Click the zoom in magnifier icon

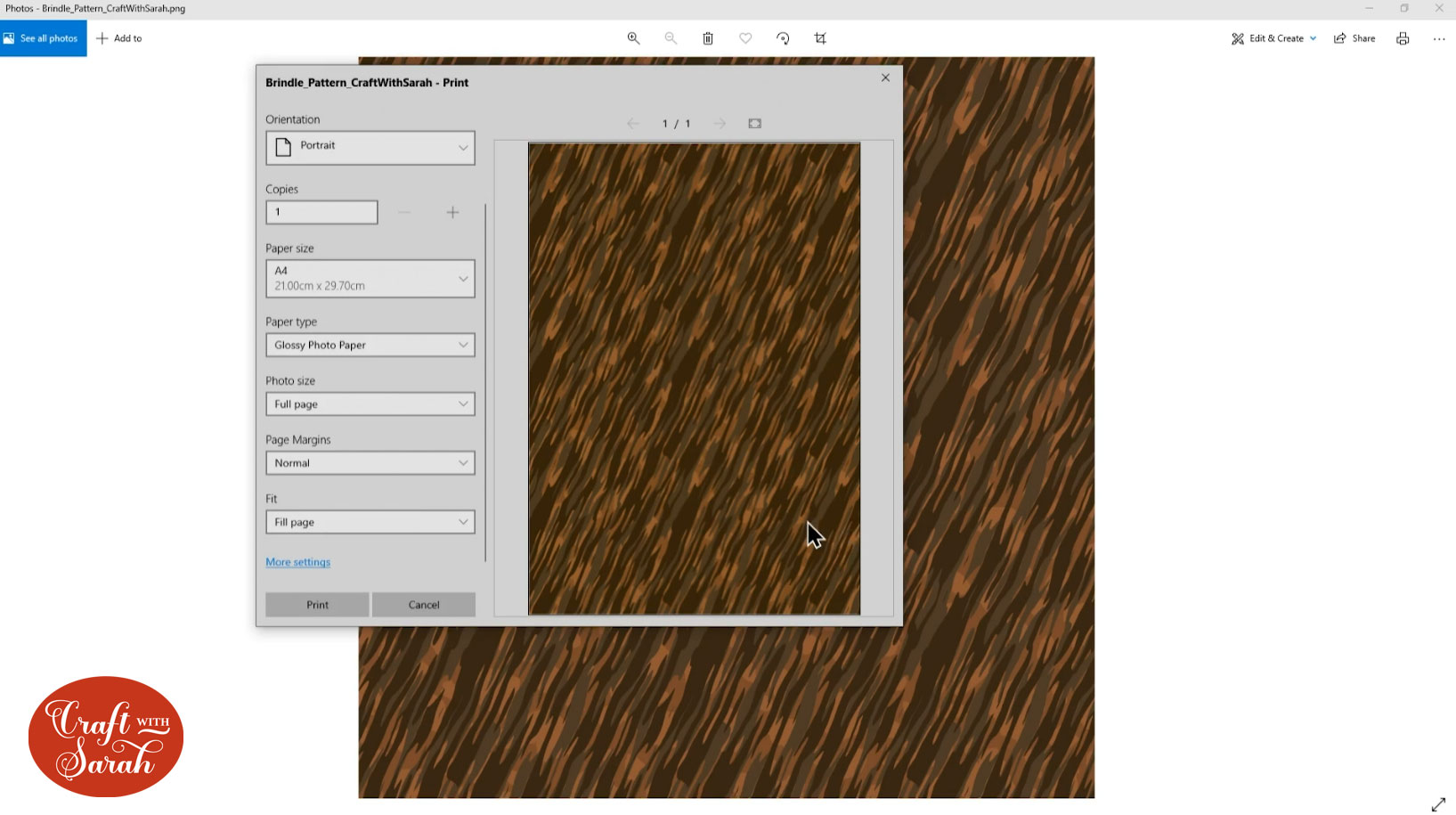(633, 38)
